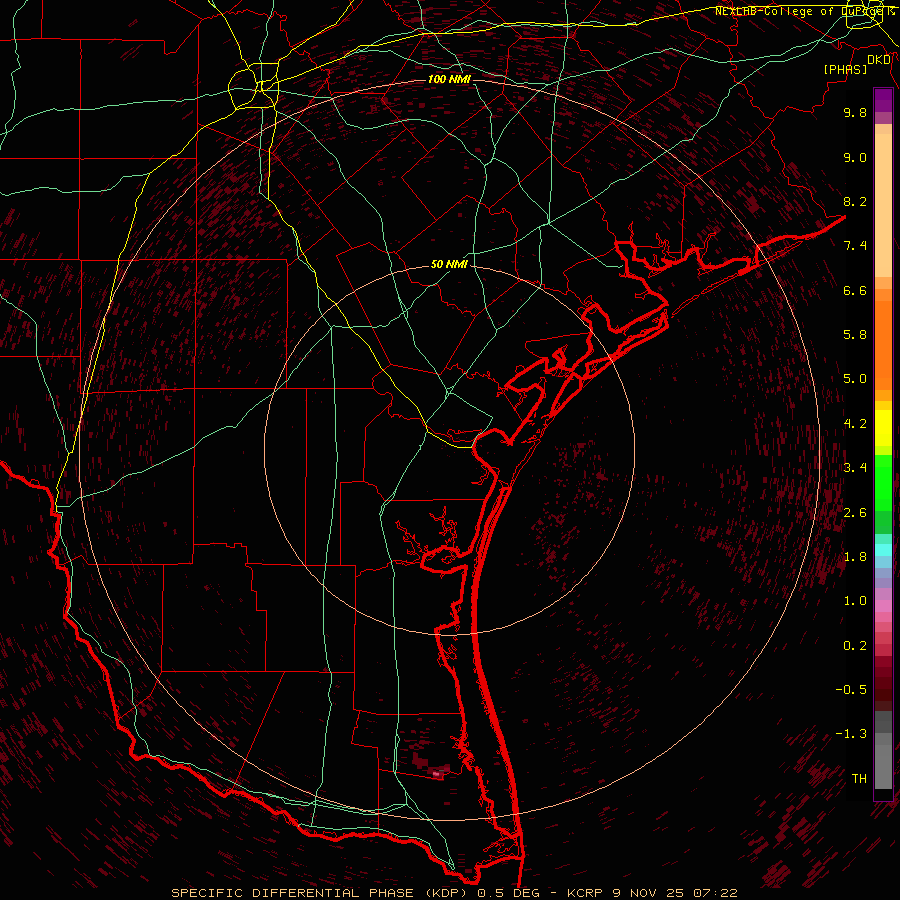Image resolution: width=900 pixels, height=900 pixels.
Task: Select the 2.6 scale value
Action: tap(855, 513)
